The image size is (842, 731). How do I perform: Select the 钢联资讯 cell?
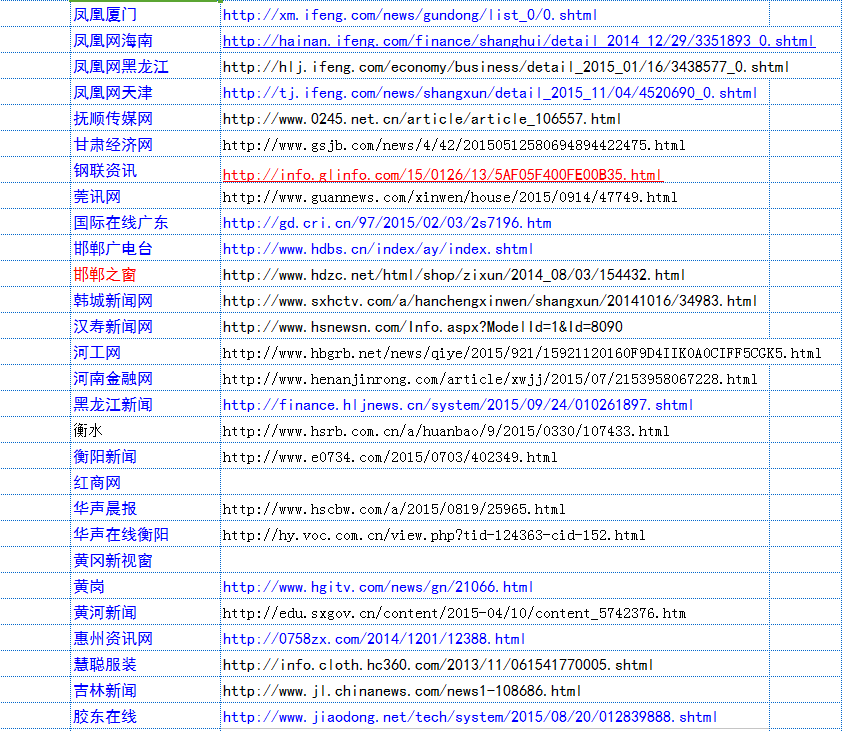click(146, 170)
